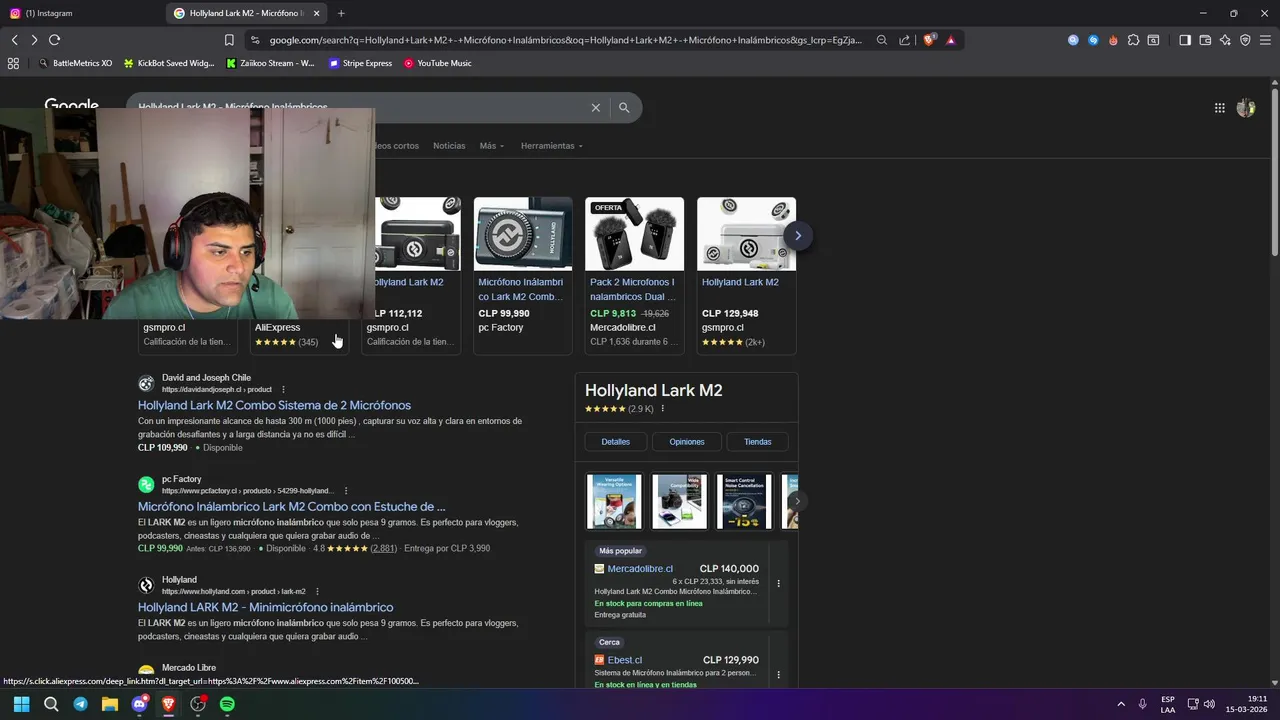
Task: Open the extensions puzzle menu
Action: (1133, 40)
